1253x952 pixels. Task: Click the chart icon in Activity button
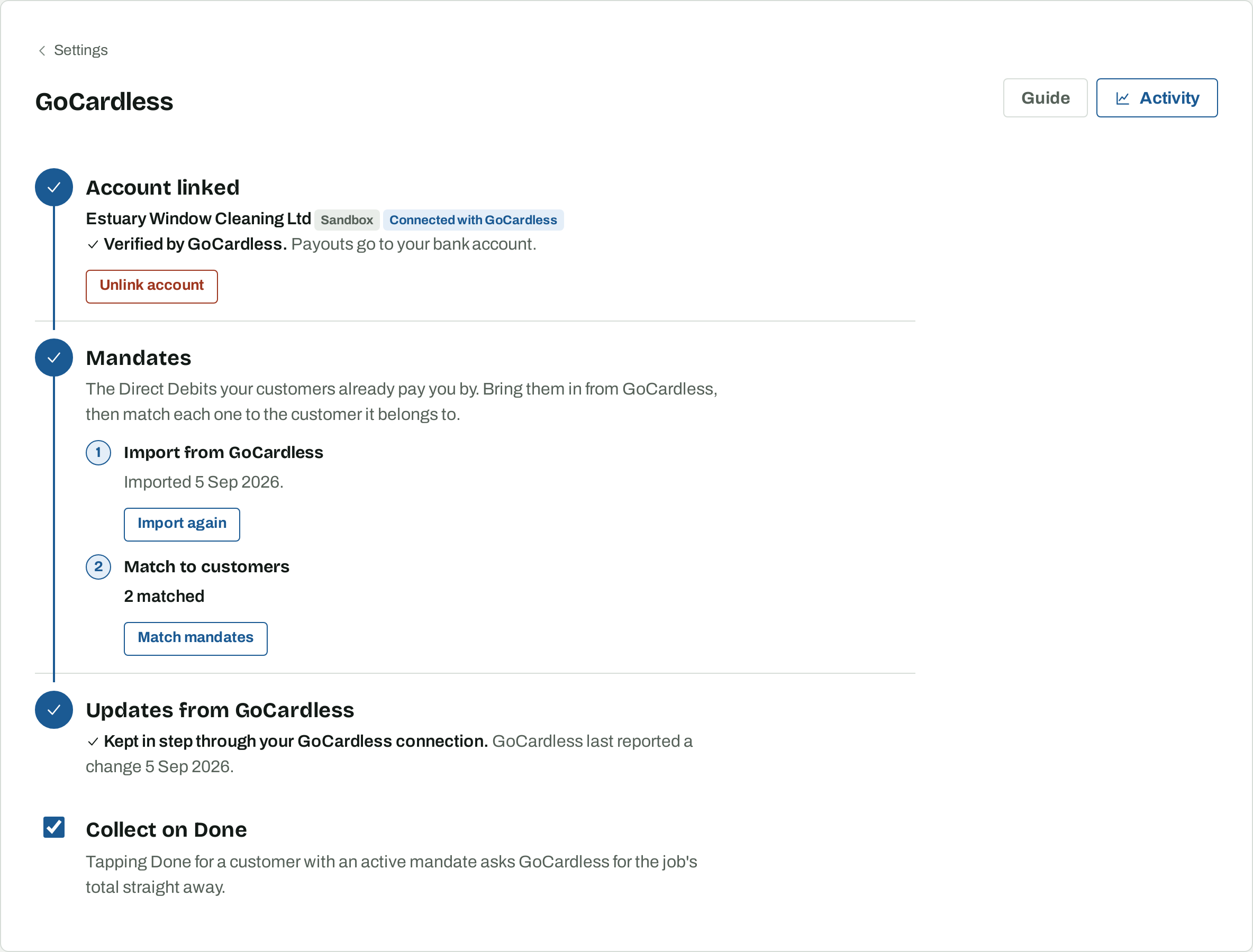pyautogui.click(x=1123, y=98)
